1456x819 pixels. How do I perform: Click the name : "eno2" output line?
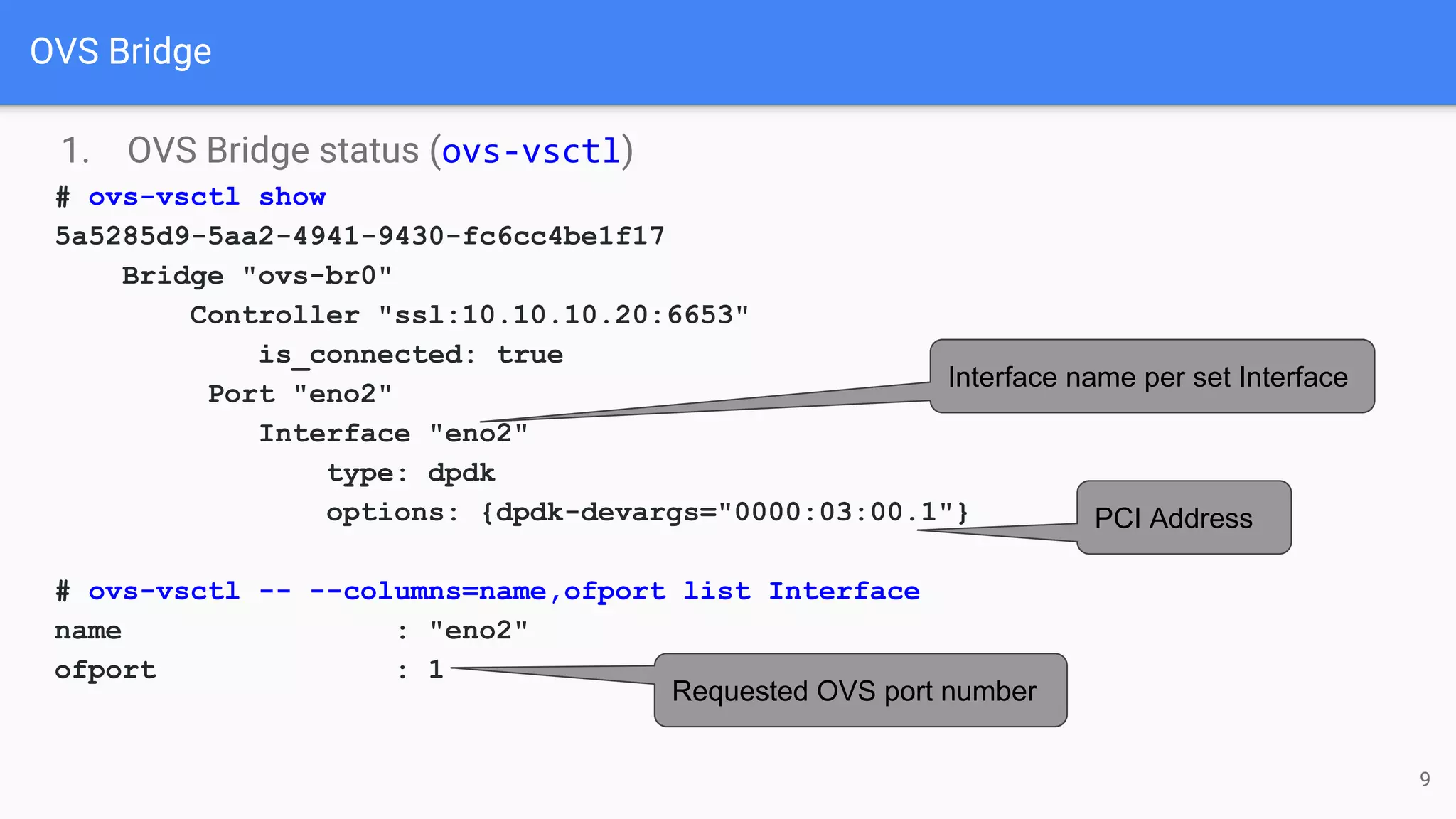(x=291, y=631)
